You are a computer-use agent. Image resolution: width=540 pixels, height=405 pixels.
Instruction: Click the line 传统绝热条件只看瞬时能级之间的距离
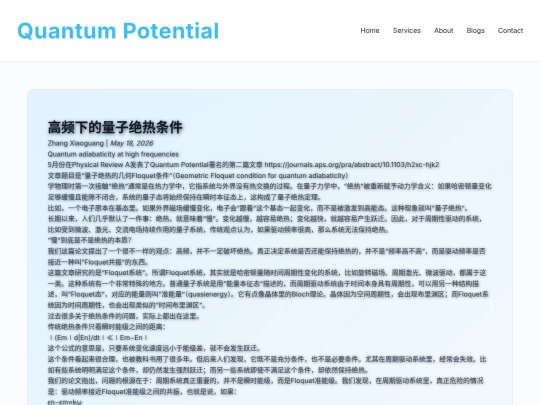106,326
